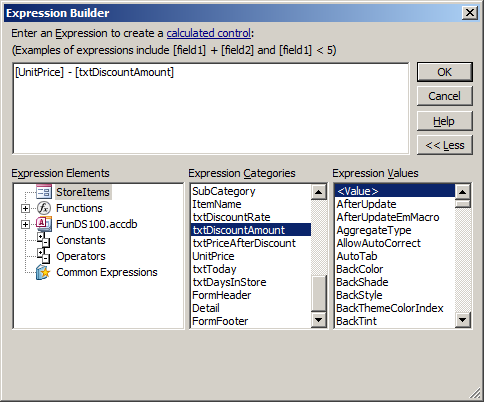The image size is (484, 402).
Task: Select Constants in Expression Elements
Action: pyautogui.click(x=81, y=240)
